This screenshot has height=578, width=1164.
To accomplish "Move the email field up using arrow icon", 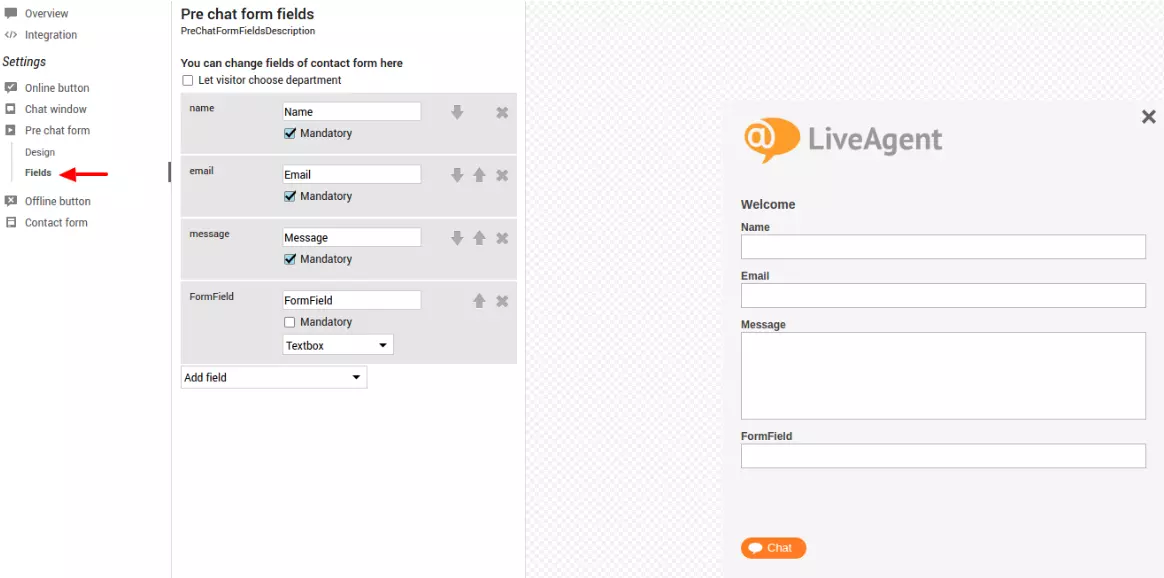I will (479, 174).
